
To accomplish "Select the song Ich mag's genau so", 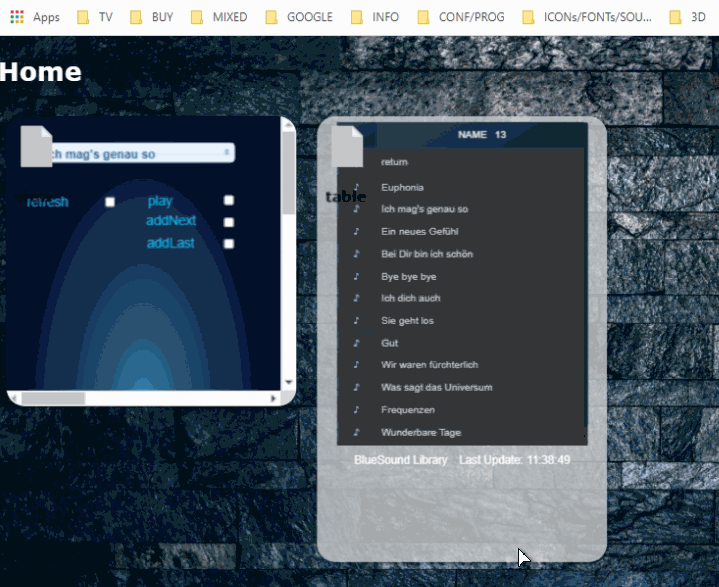I will coord(425,209).
